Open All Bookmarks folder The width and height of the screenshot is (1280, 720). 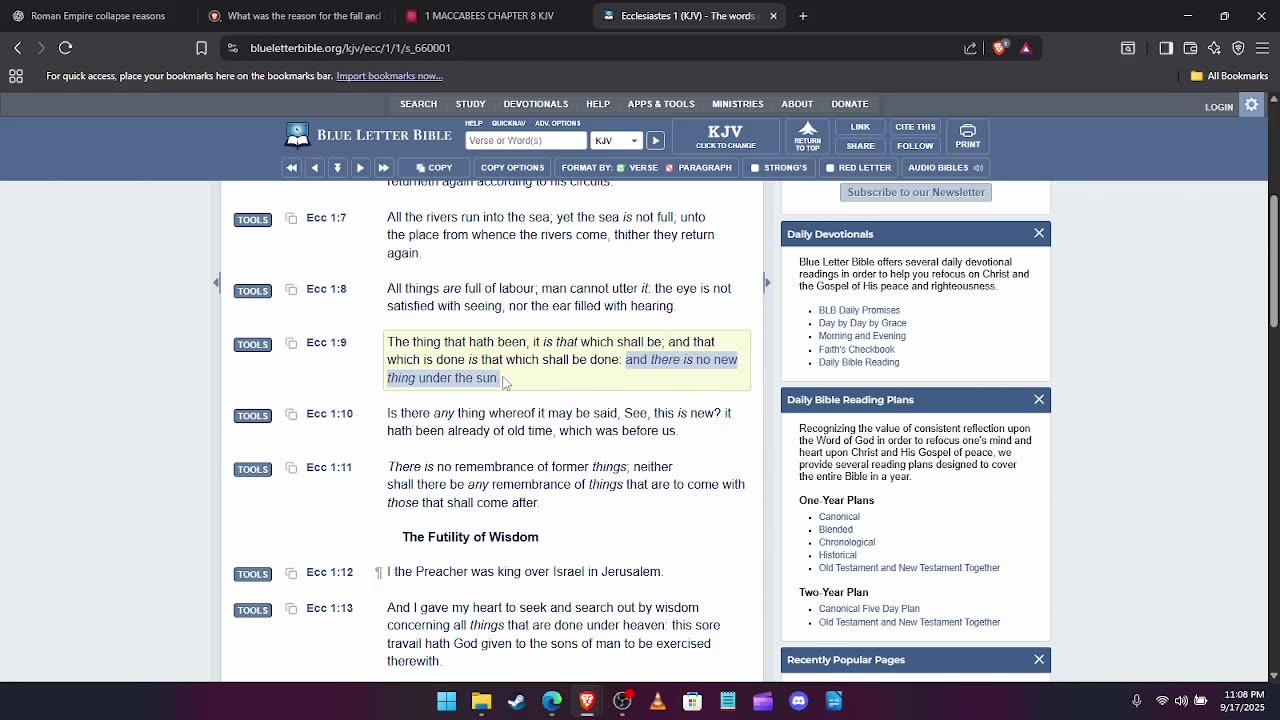[1229, 76]
